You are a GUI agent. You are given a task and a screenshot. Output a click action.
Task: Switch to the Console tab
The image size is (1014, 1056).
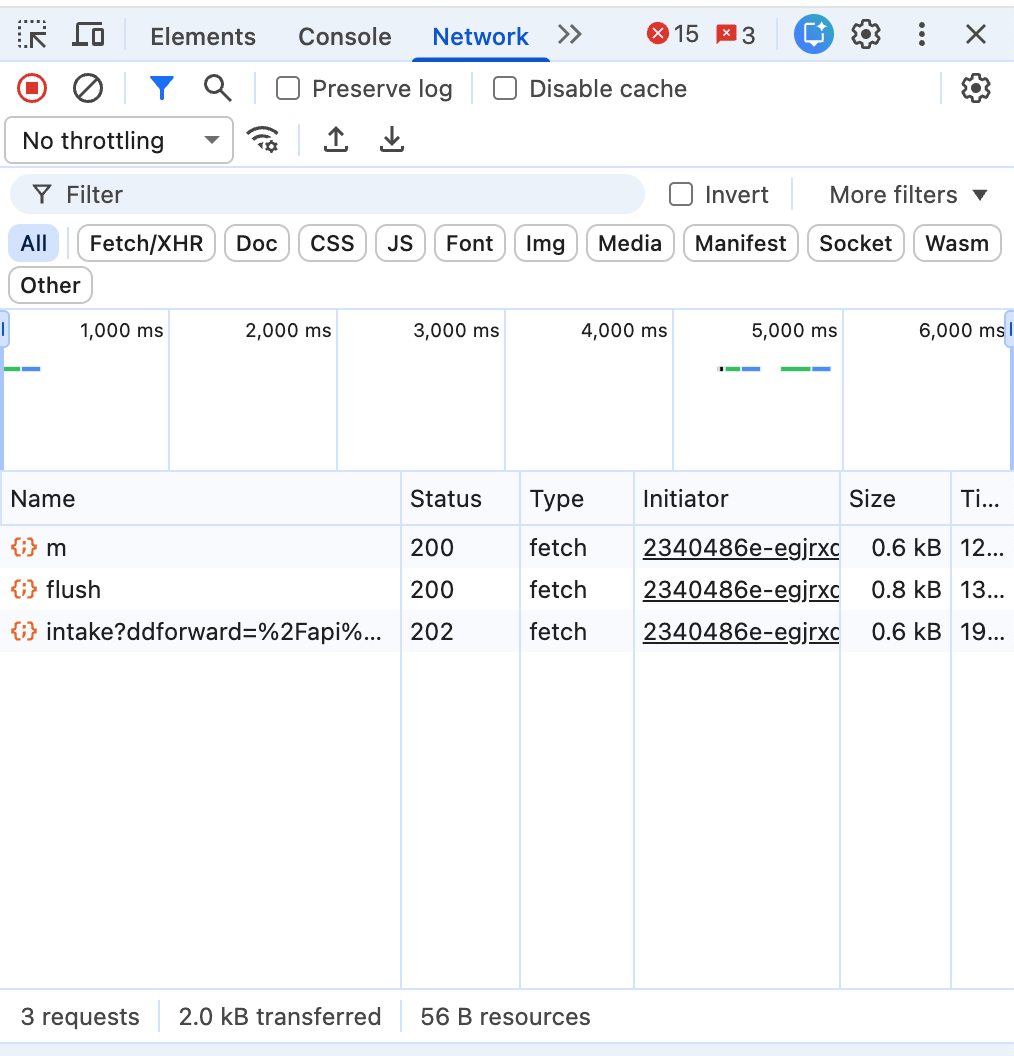click(344, 36)
